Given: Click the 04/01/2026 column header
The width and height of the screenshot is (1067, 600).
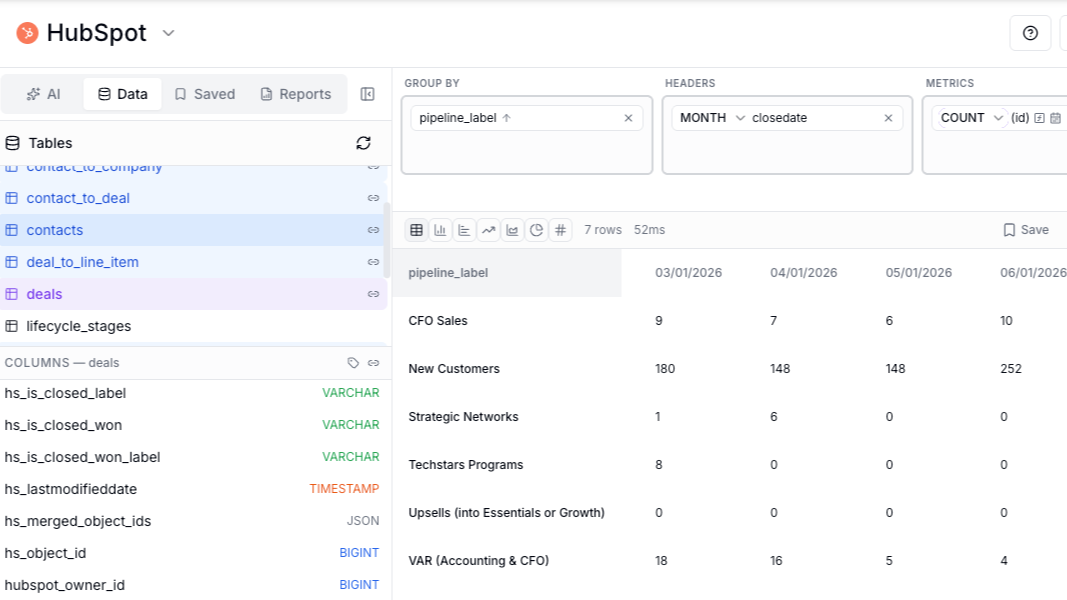Looking at the screenshot, I should 804,273.
